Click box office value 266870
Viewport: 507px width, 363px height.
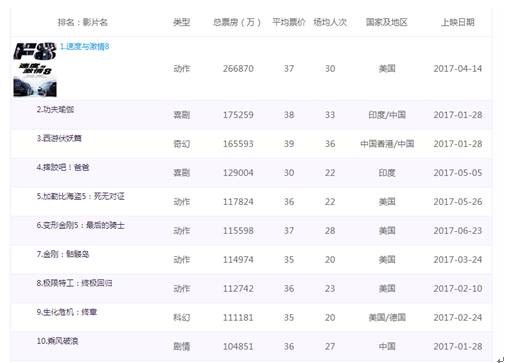point(238,69)
